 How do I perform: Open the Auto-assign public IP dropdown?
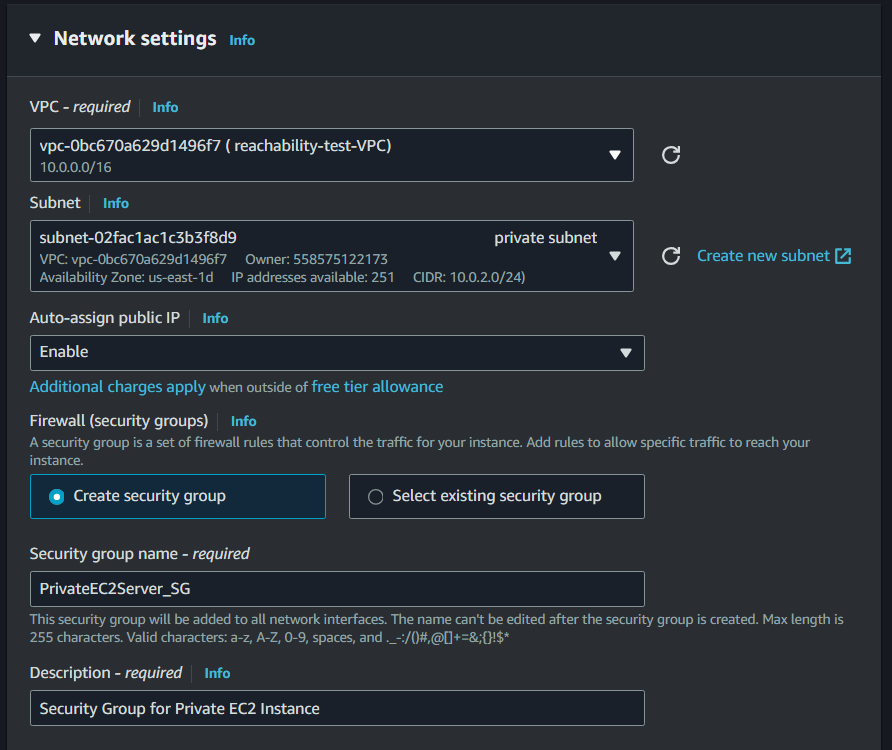tap(337, 353)
